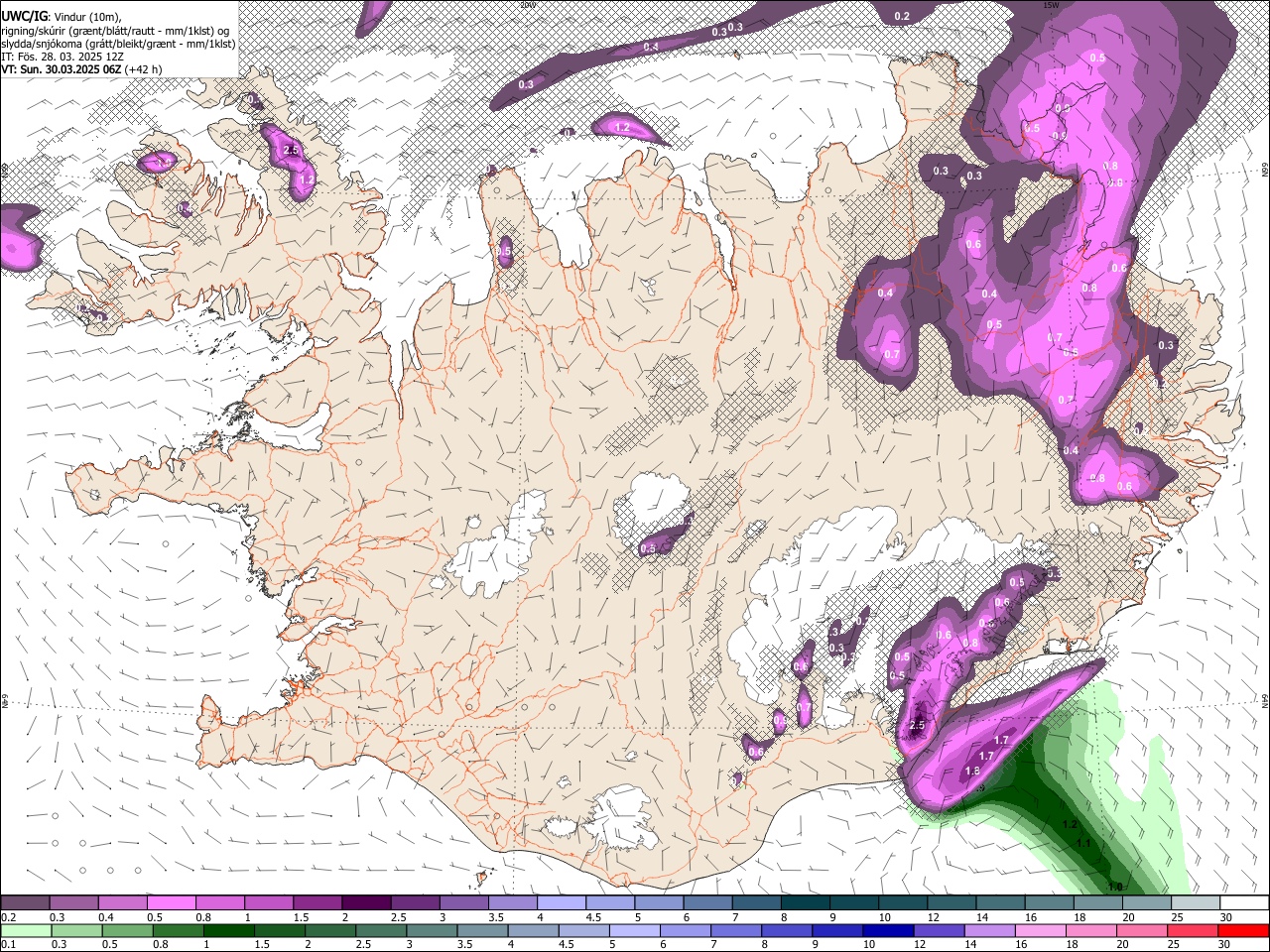The height and width of the screenshot is (952, 1270).
Task: Click the 'slydda/snjókoma (grátt/bleikt/grænt - mm/1klst)' line
Action: pyautogui.click(x=118, y=43)
